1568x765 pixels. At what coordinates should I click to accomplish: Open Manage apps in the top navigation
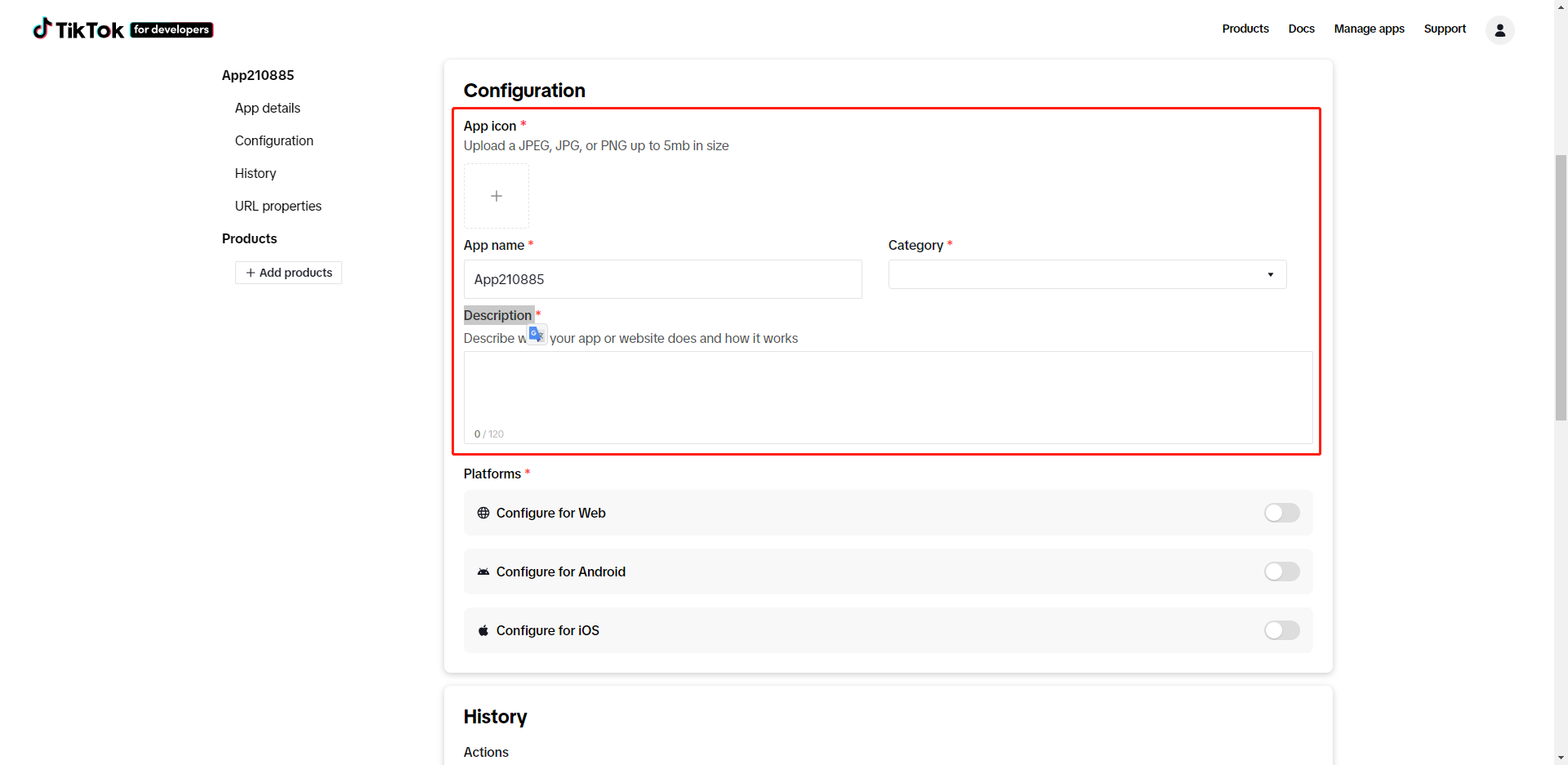click(x=1369, y=29)
